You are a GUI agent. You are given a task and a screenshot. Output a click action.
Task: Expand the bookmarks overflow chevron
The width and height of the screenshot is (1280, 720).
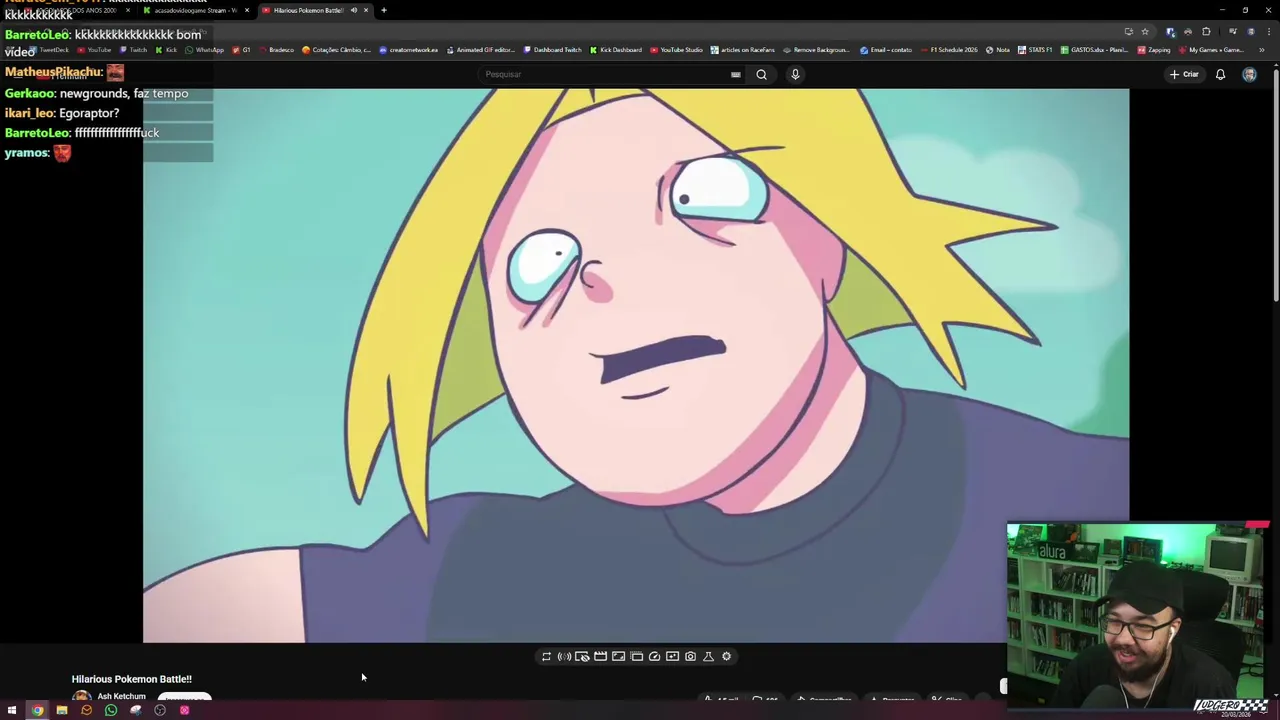point(1261,50)
